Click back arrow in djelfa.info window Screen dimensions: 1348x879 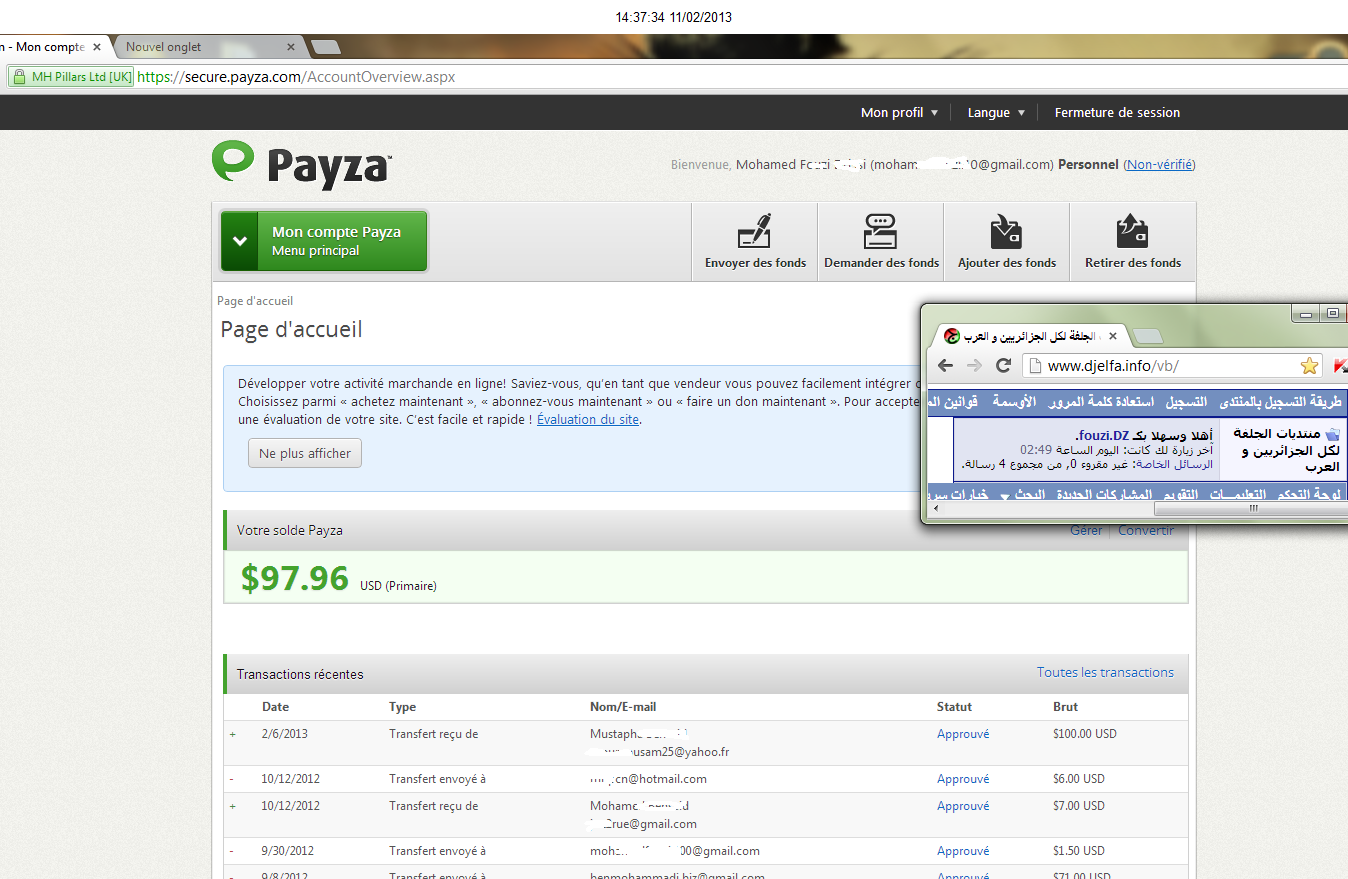pyautogui.click(x=945, y=366)
